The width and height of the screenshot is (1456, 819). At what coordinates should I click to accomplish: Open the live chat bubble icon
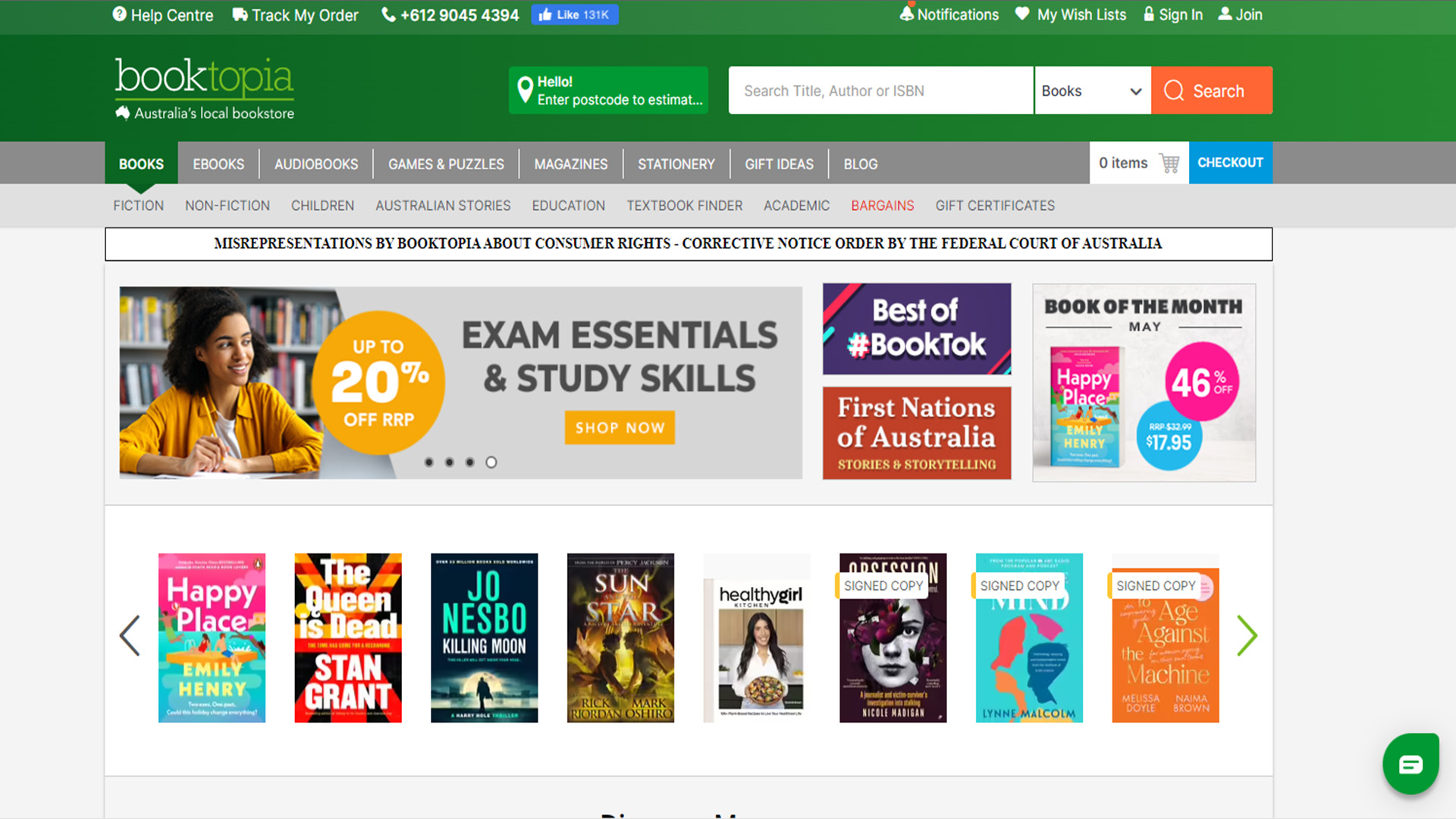coord(1410,764)
